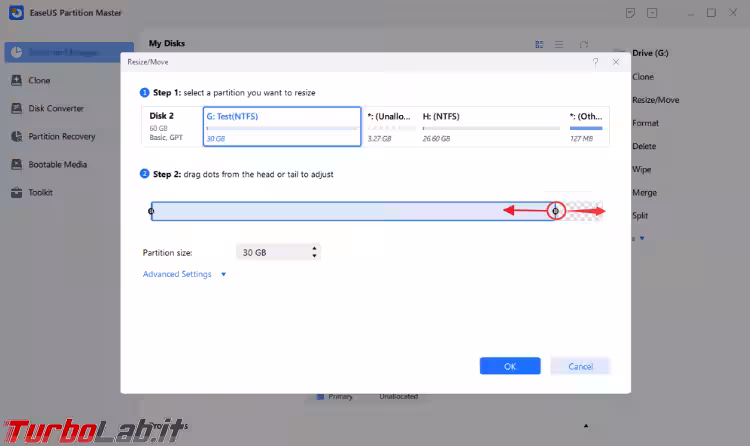Switch My Disks to grid view

[539, 44]
